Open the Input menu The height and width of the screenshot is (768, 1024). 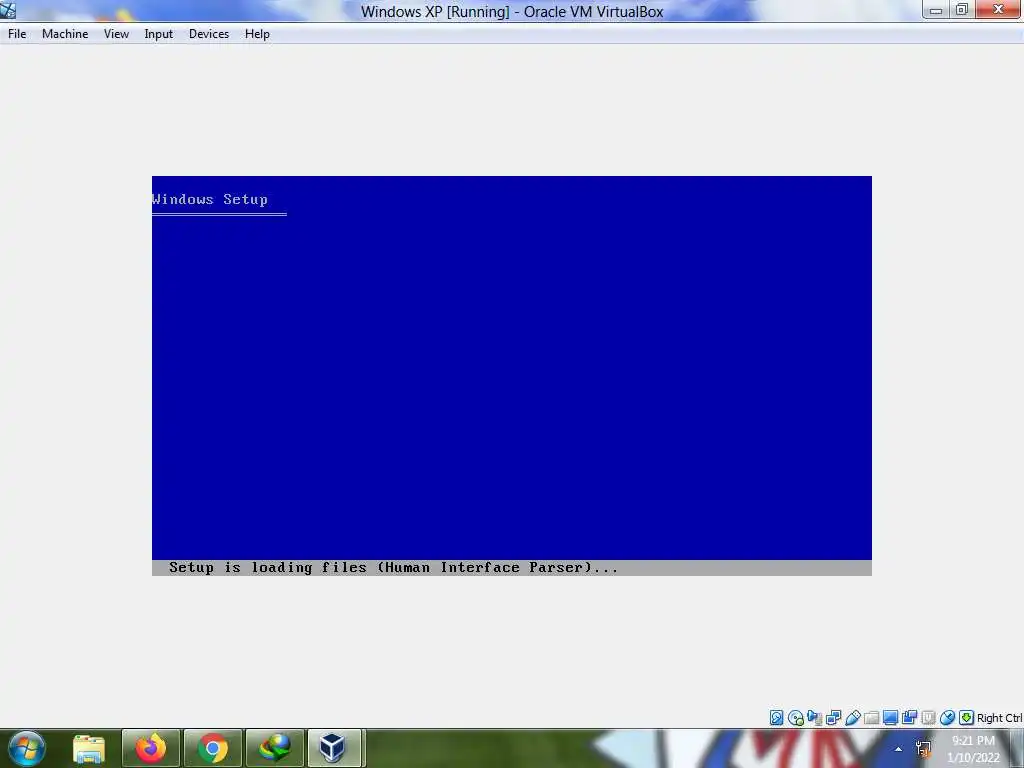pos(159,34)
